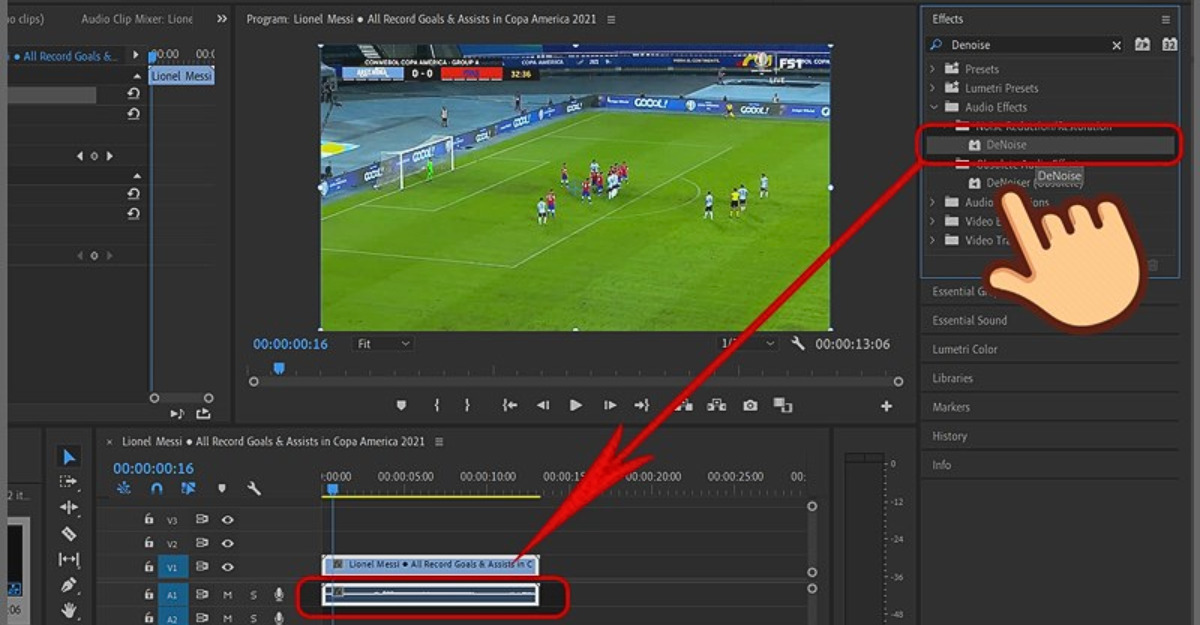Go to In point
Screen dimensions: 1200x625
coord(510,406)
